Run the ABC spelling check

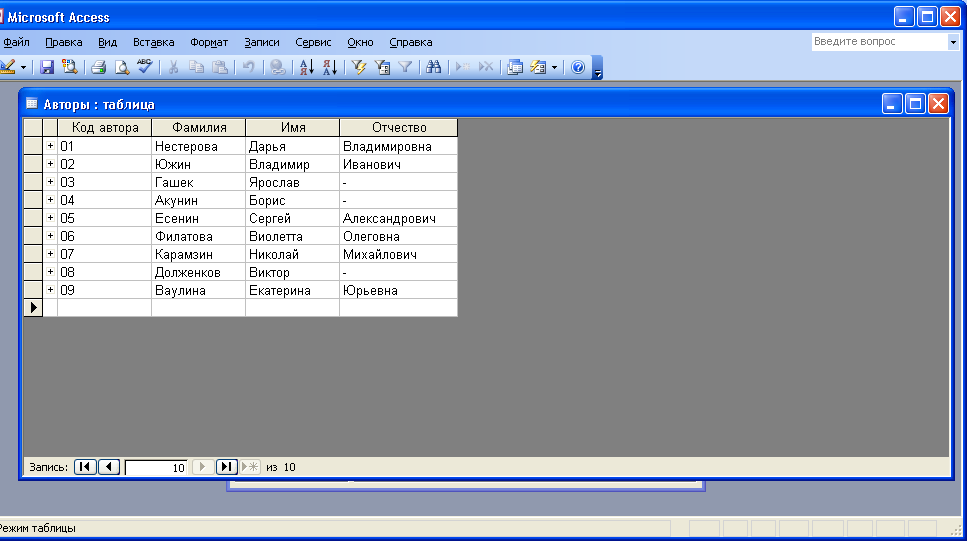pos(145,67)
